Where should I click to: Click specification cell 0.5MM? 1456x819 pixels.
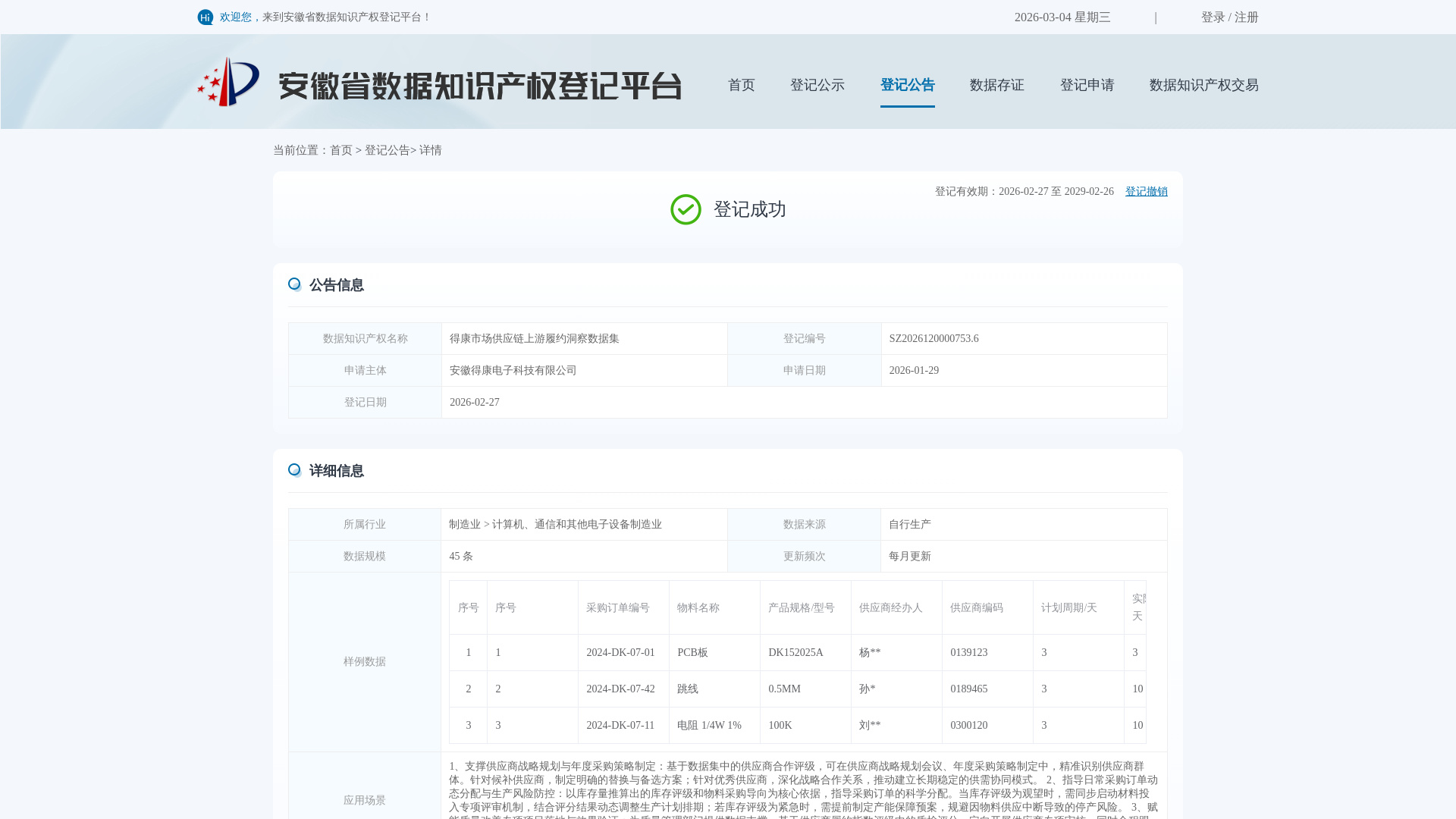pos(784,689)
